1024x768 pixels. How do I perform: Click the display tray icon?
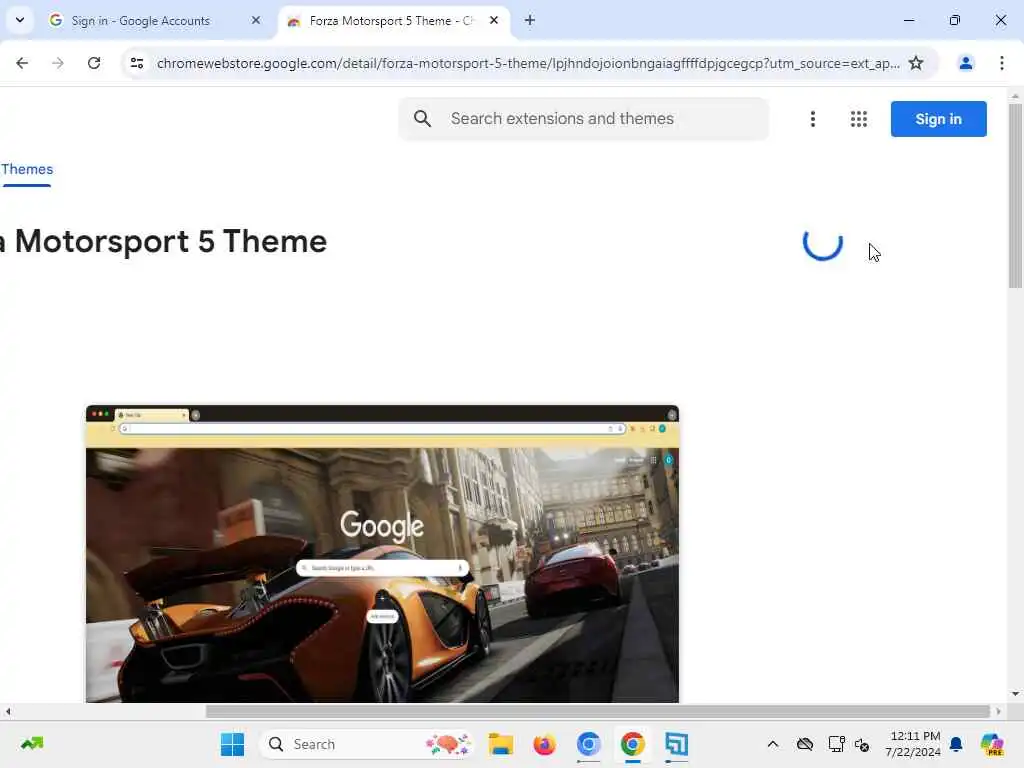point(836,744)
